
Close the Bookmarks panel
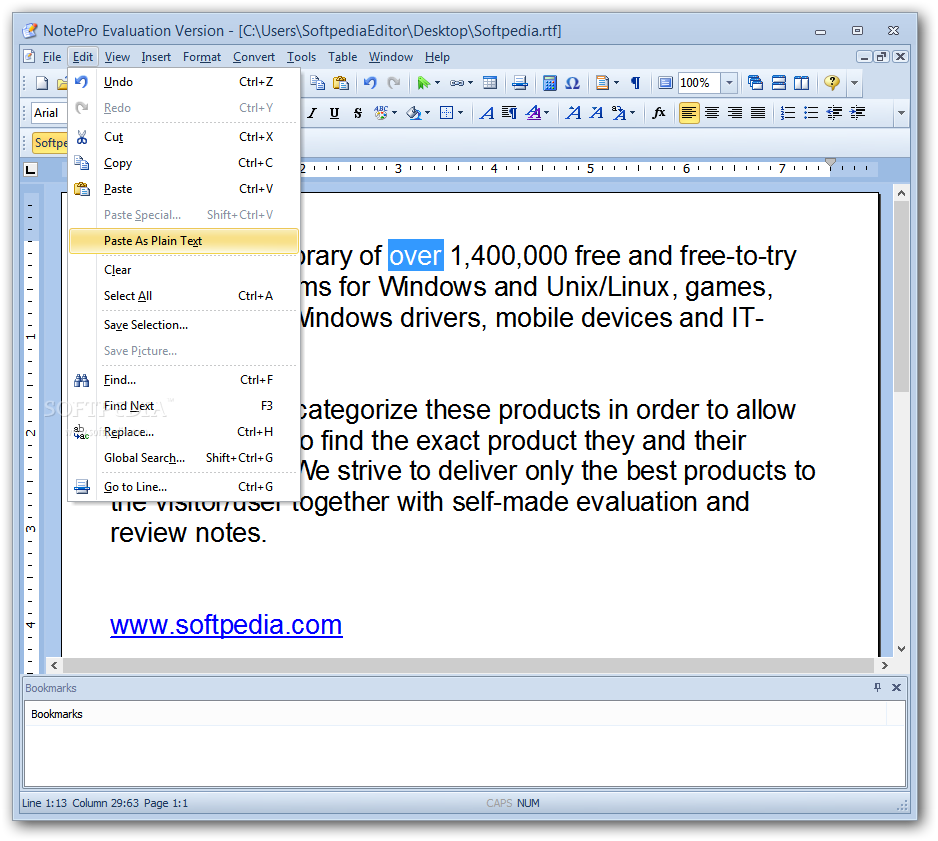click(x=896, y=687)
